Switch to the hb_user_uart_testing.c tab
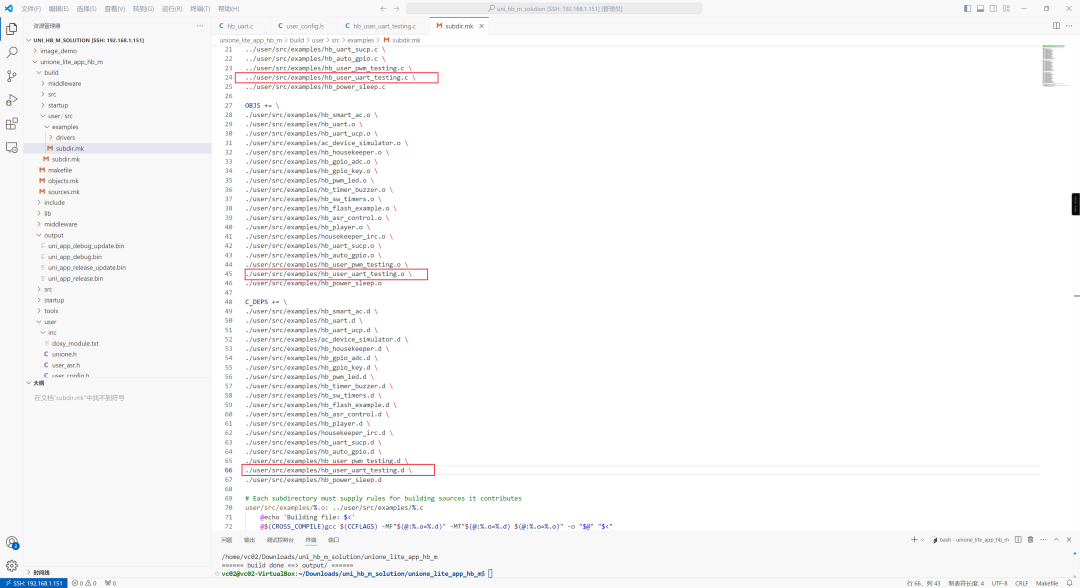This screenshot has height=588, width=1080. point(383,26)
